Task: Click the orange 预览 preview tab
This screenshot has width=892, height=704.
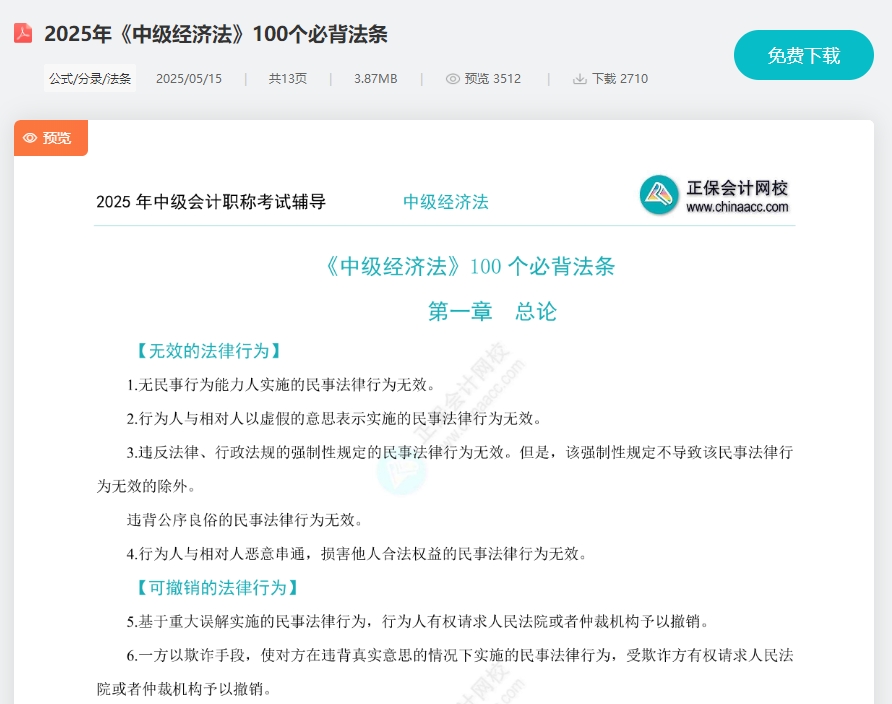Action: 51,138
